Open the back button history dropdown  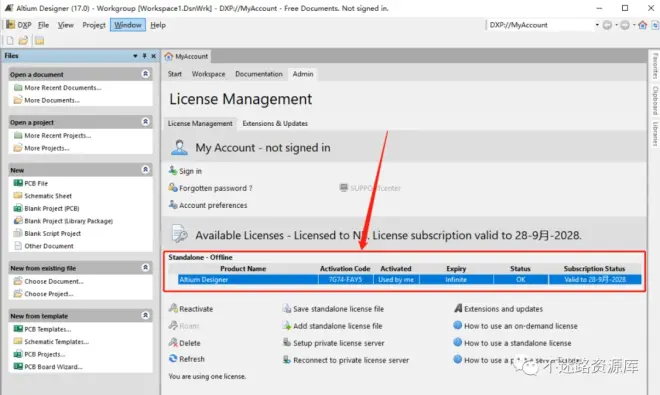(616, 25)
